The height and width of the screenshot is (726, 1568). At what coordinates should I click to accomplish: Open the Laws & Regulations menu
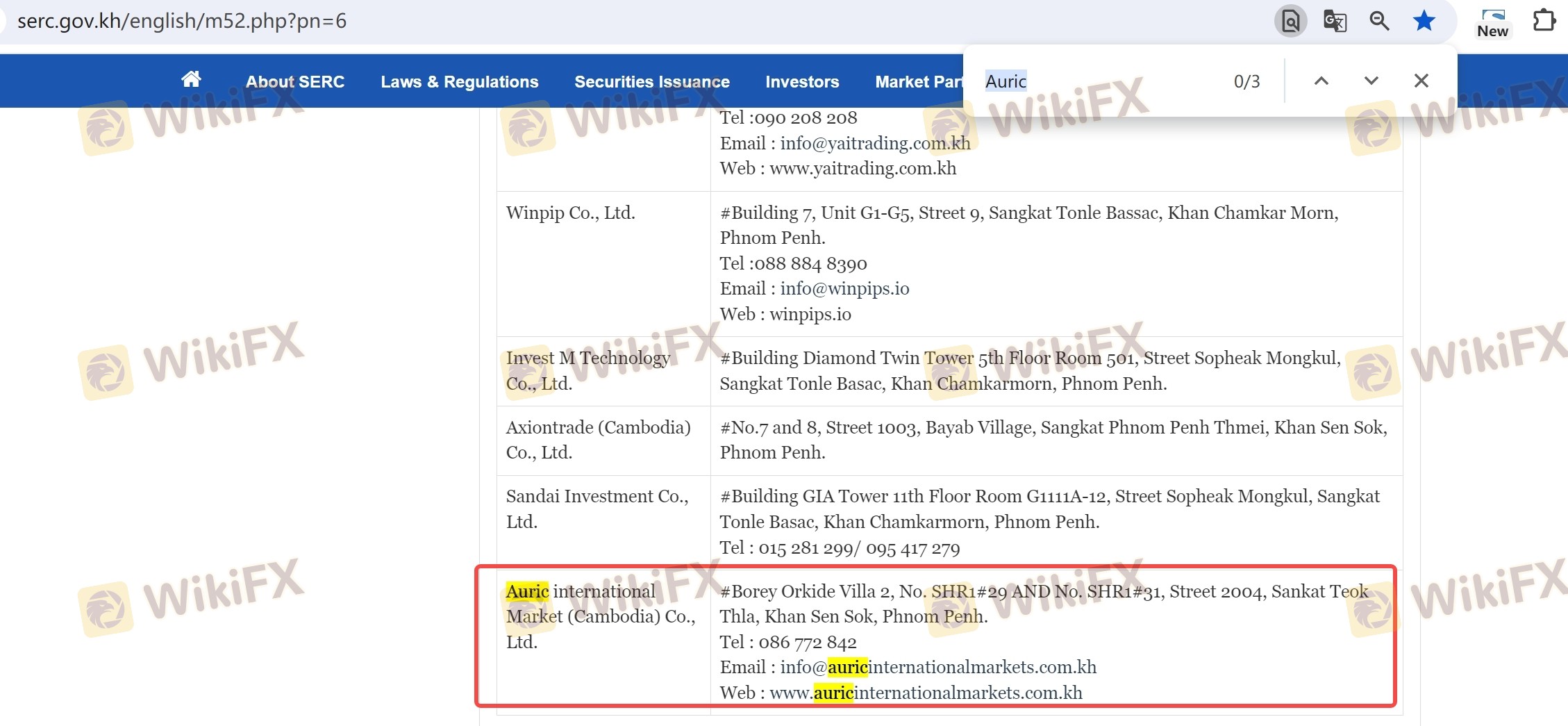click(x=460, y=82)
